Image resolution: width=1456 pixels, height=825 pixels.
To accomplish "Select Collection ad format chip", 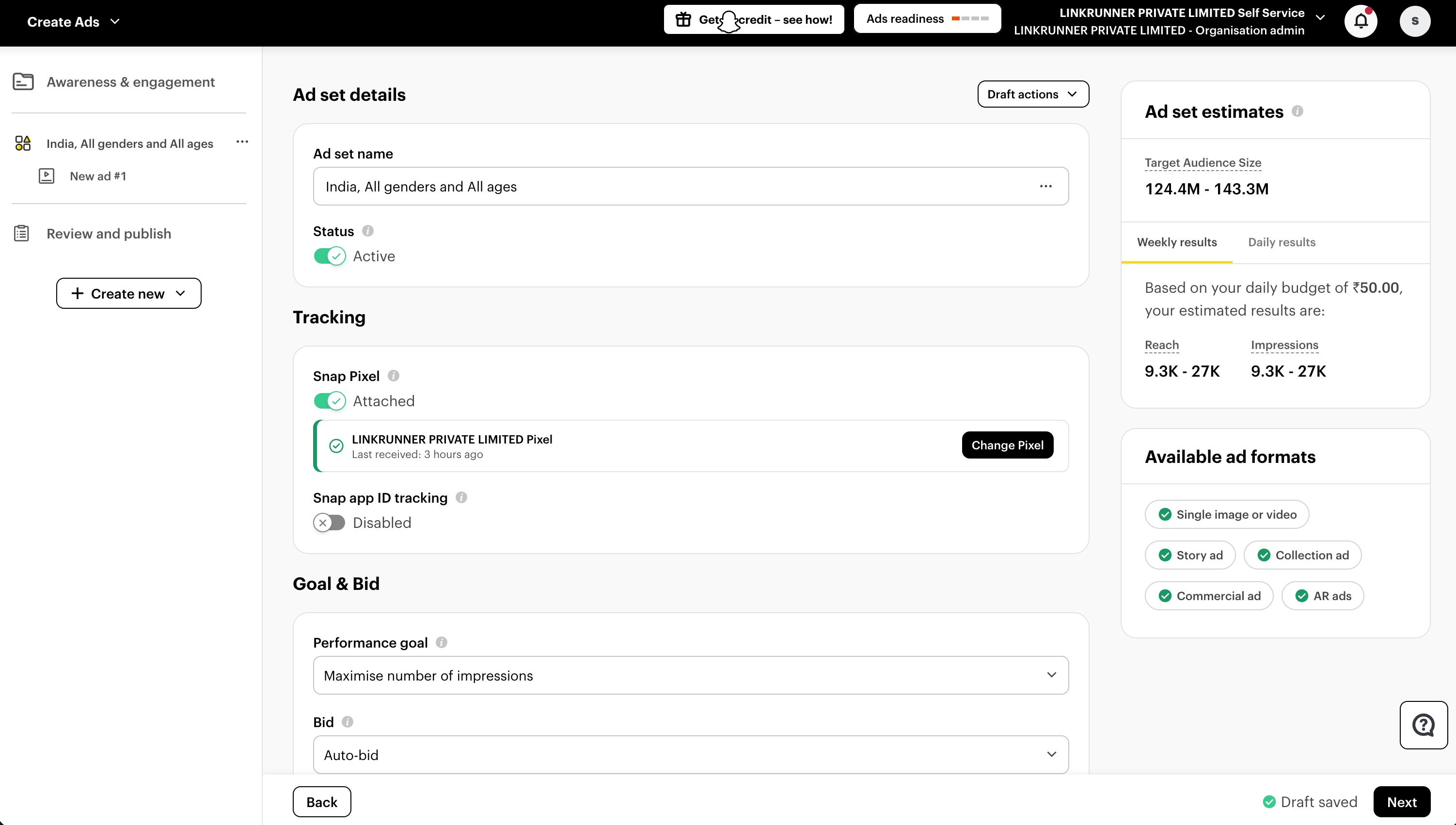I will tap(1302, 555).
